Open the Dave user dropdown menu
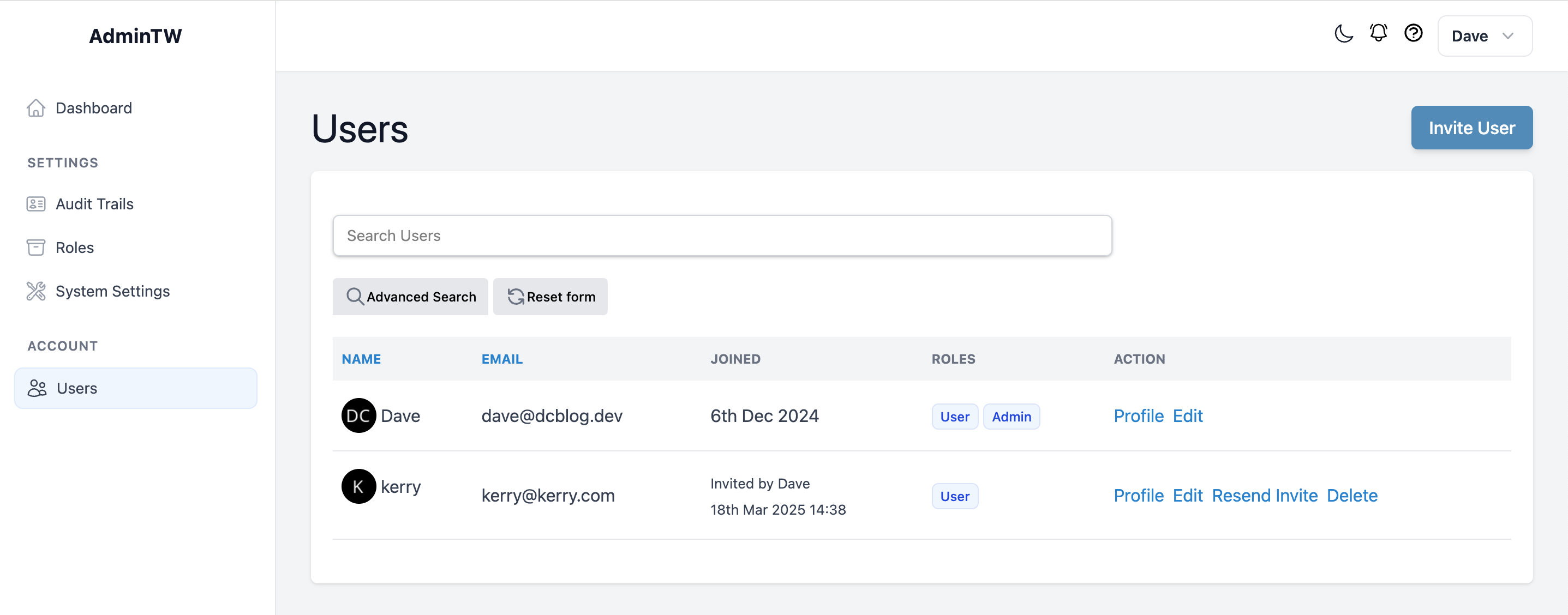Viewport: 1568px width, 615px height. tap(1484, 36)
